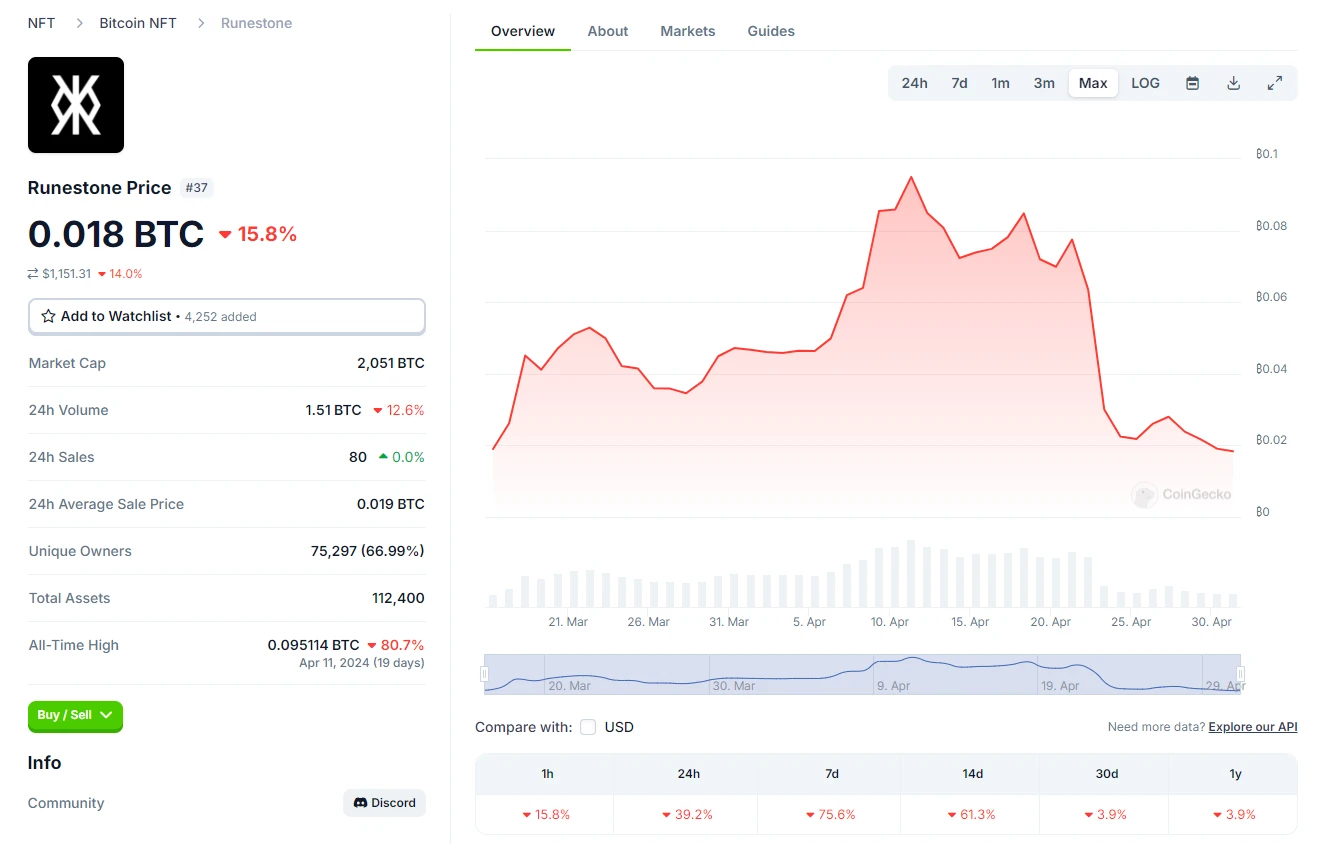Open the Guides tab
The height and width of the screenshot is (844, 1321).
(x=771, y=31)
